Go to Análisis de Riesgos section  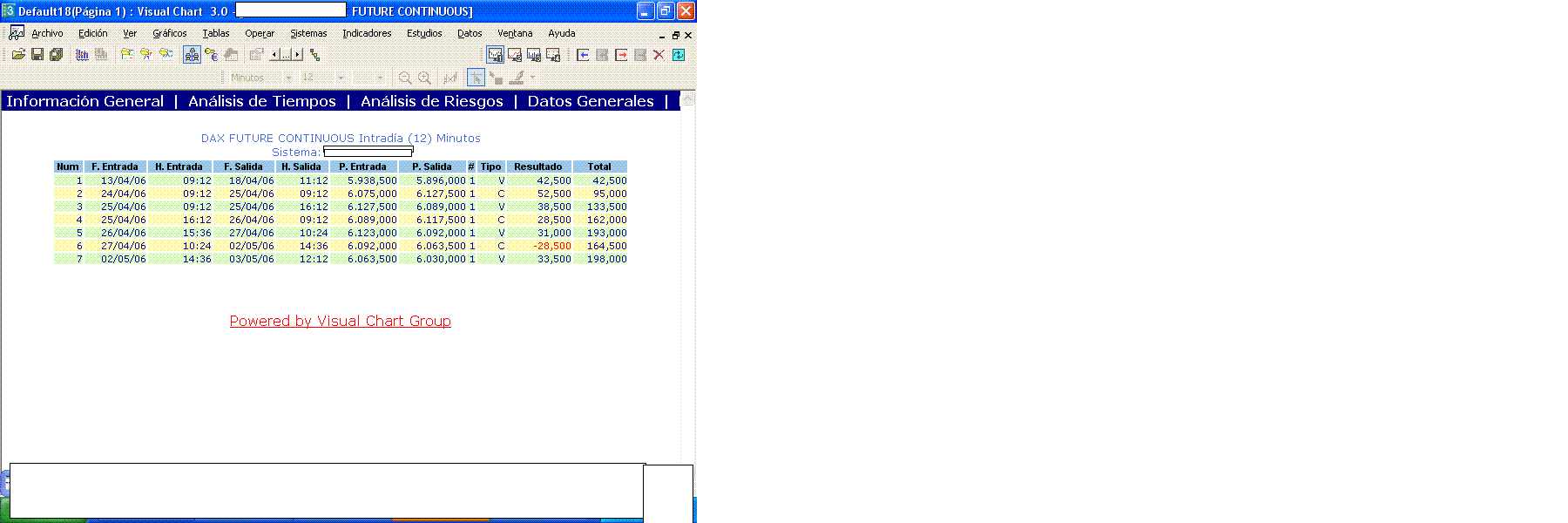[x=432, y=101]
